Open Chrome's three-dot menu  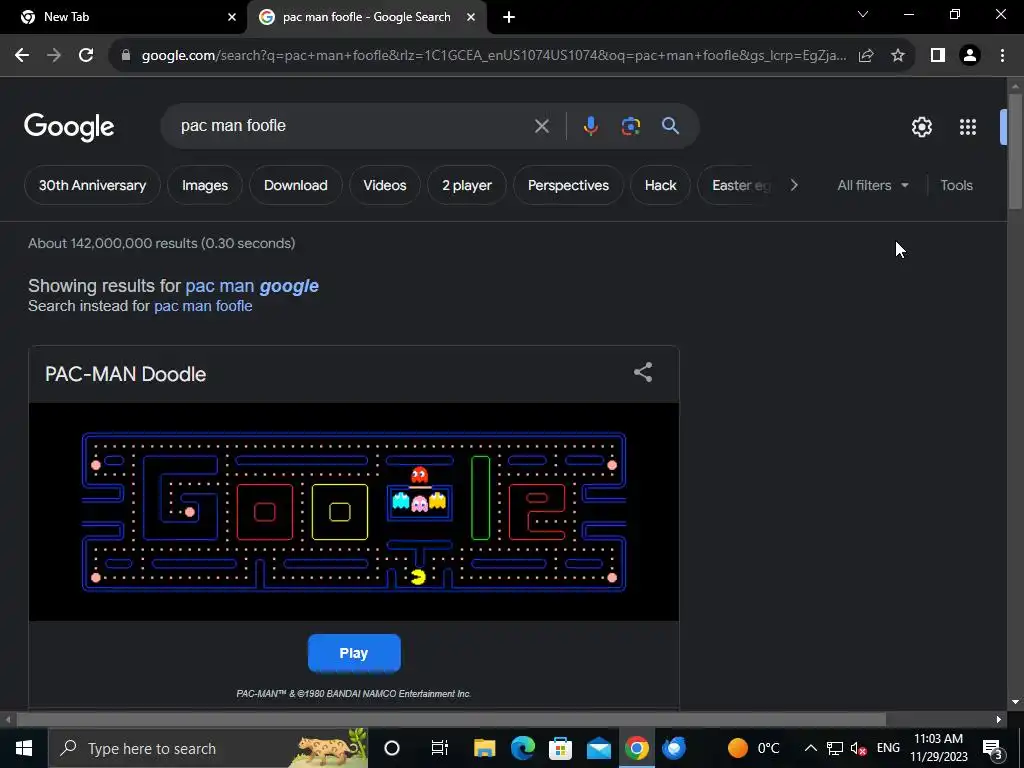click(1002, 56)
